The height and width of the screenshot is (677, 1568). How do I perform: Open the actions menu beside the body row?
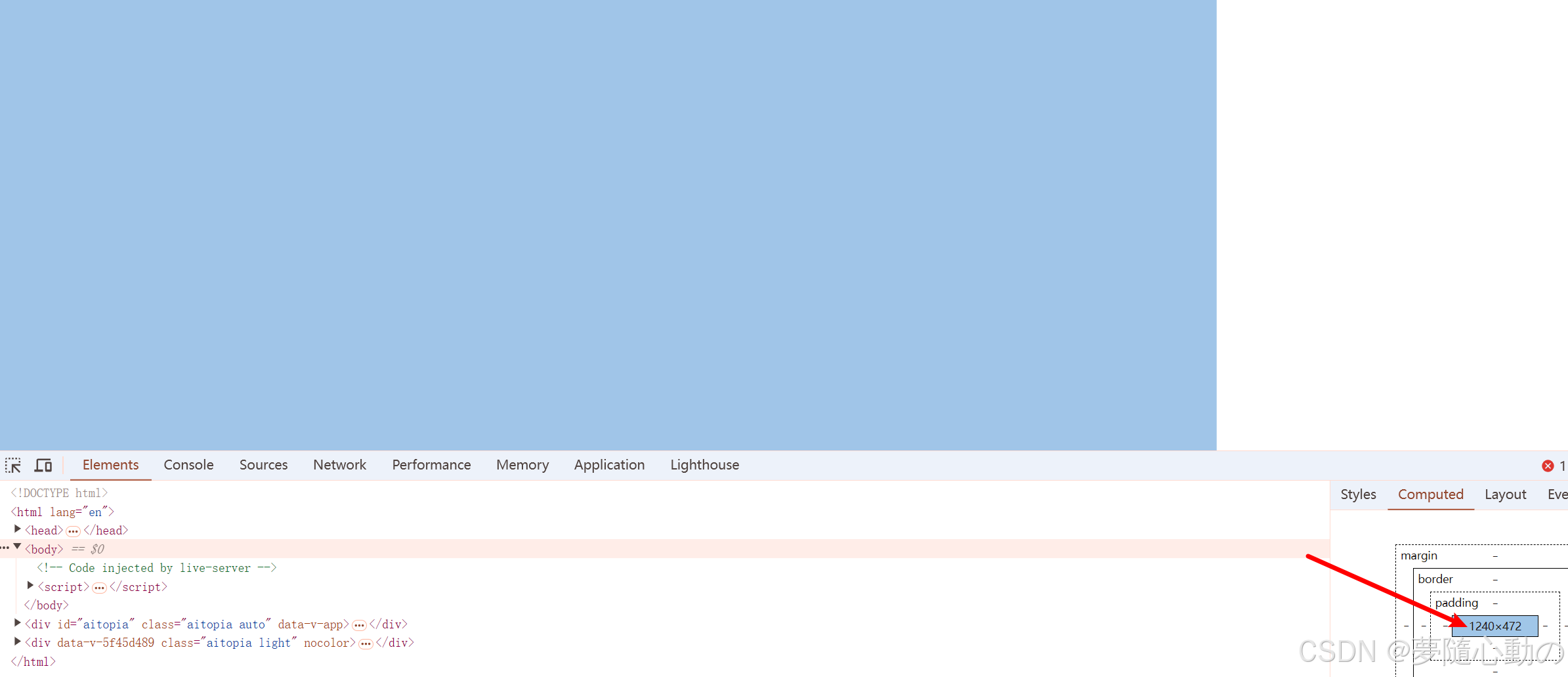tap(5, 548)
